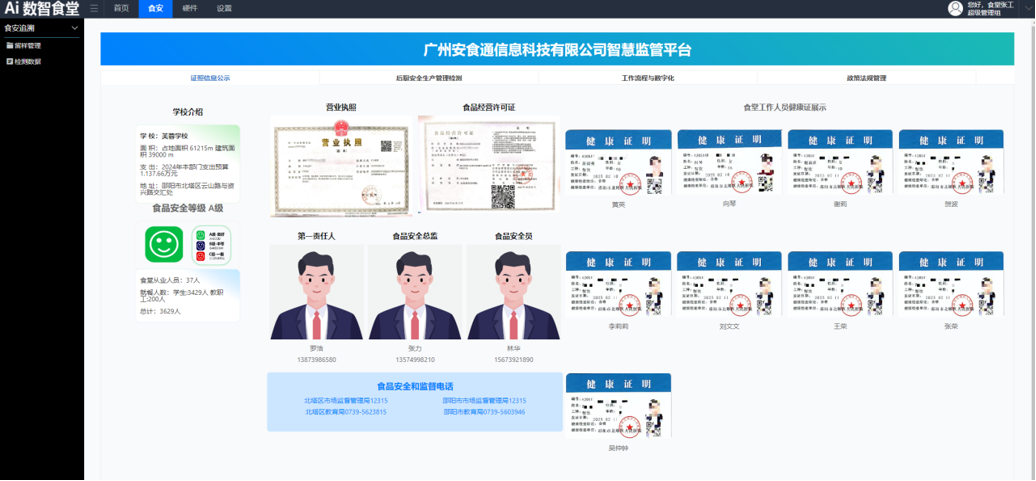The height and width of the screenshot is (481, 1036).
Task: Click the 学校：芙蓉学校 line
Action: (164, 135)
